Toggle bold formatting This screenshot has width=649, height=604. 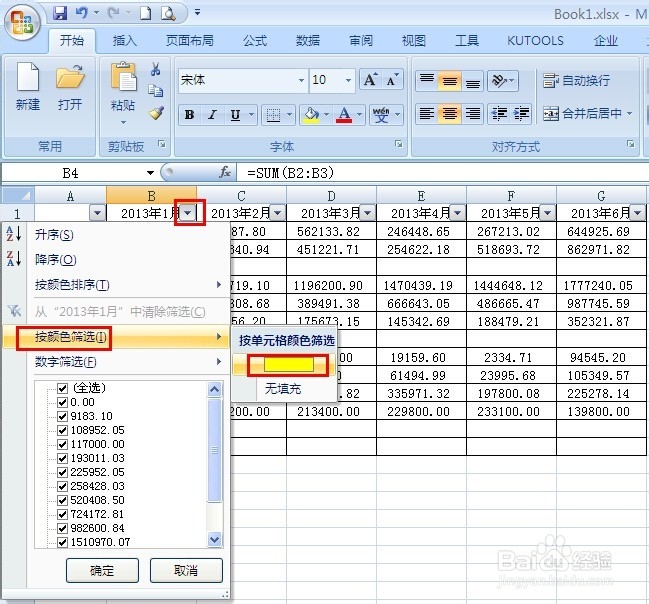(x=190, y=115)
